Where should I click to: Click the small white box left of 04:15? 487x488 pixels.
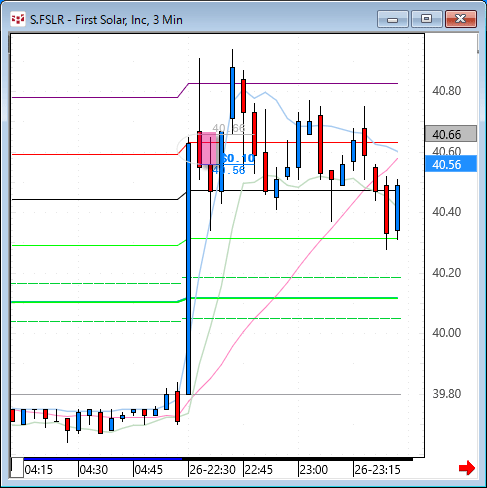point(17,468)
